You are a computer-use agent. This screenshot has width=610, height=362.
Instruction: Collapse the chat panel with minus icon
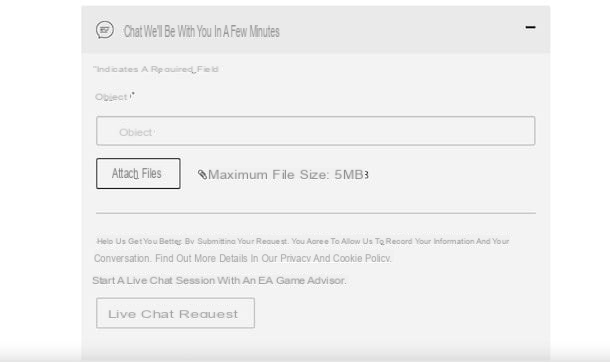[530, 27]
